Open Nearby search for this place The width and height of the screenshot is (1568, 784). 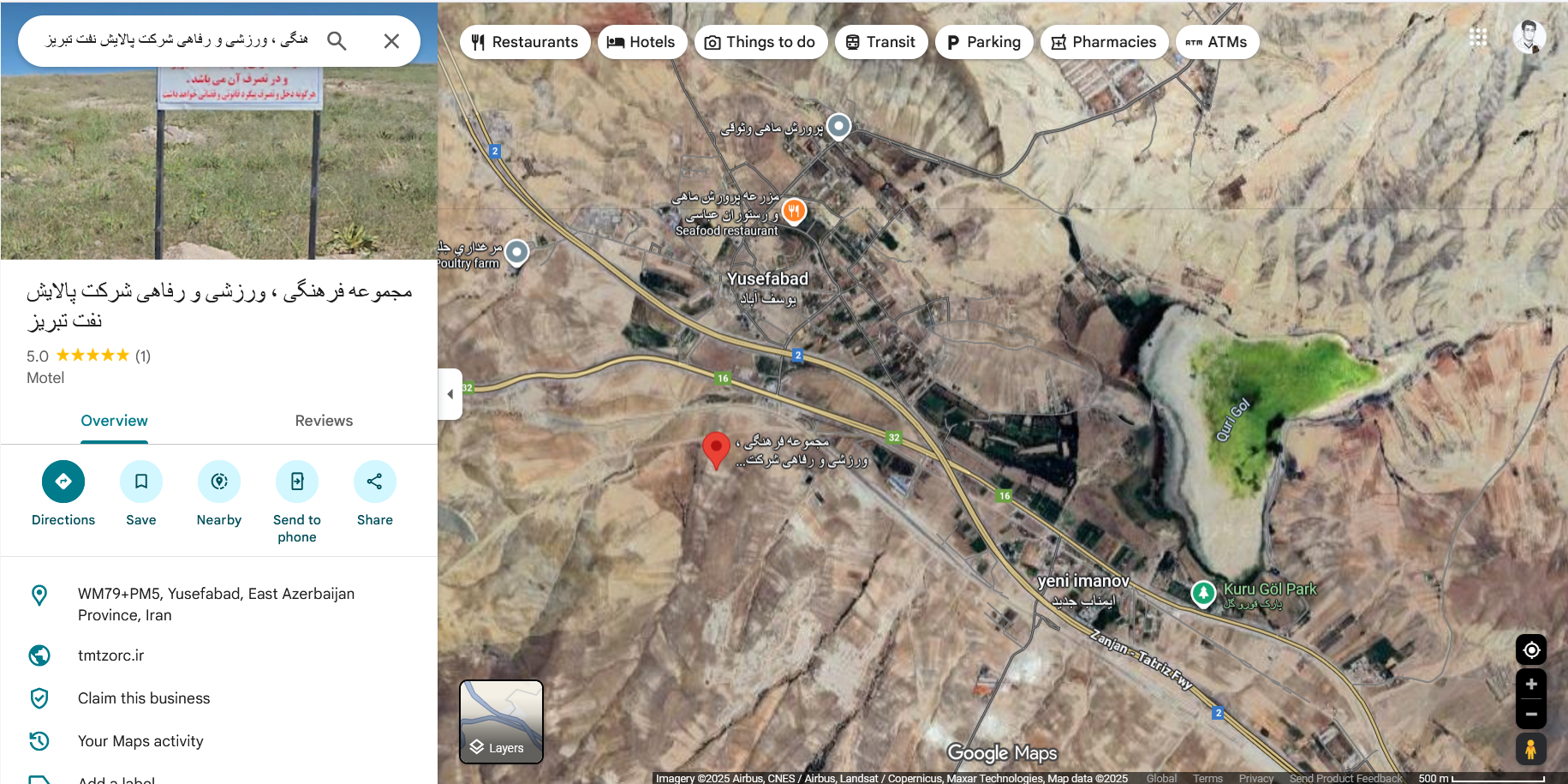pyautogui.click(x=219, y=482)
